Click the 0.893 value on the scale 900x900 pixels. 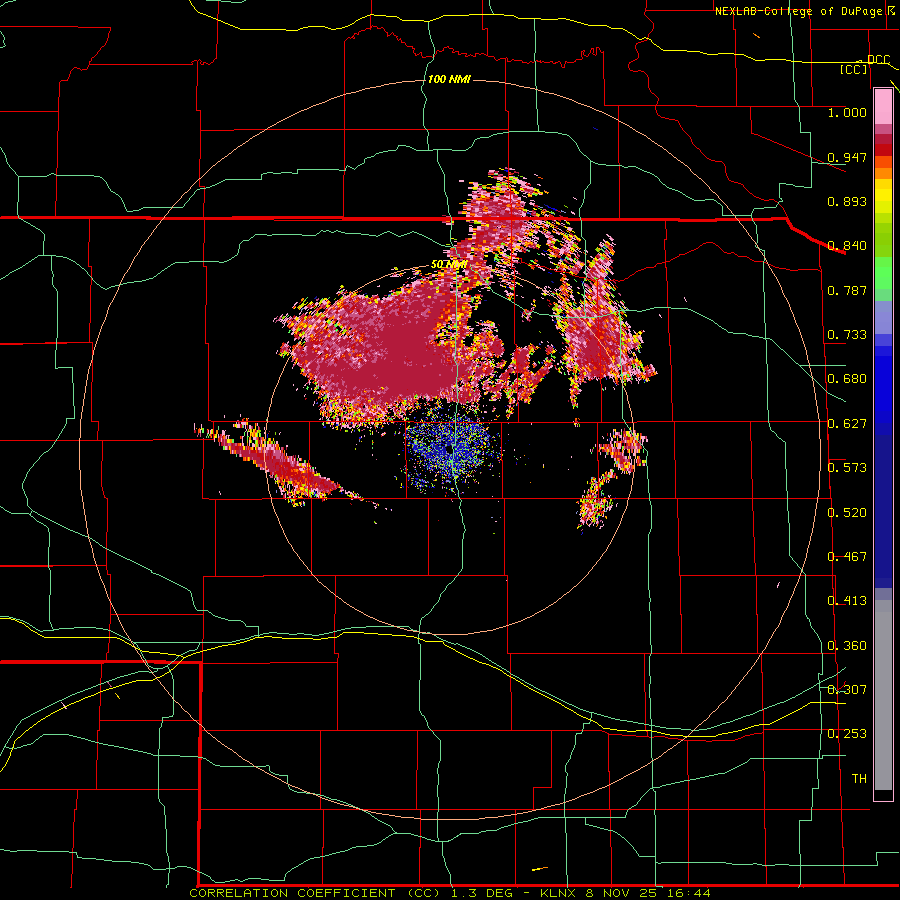(847, 201)
